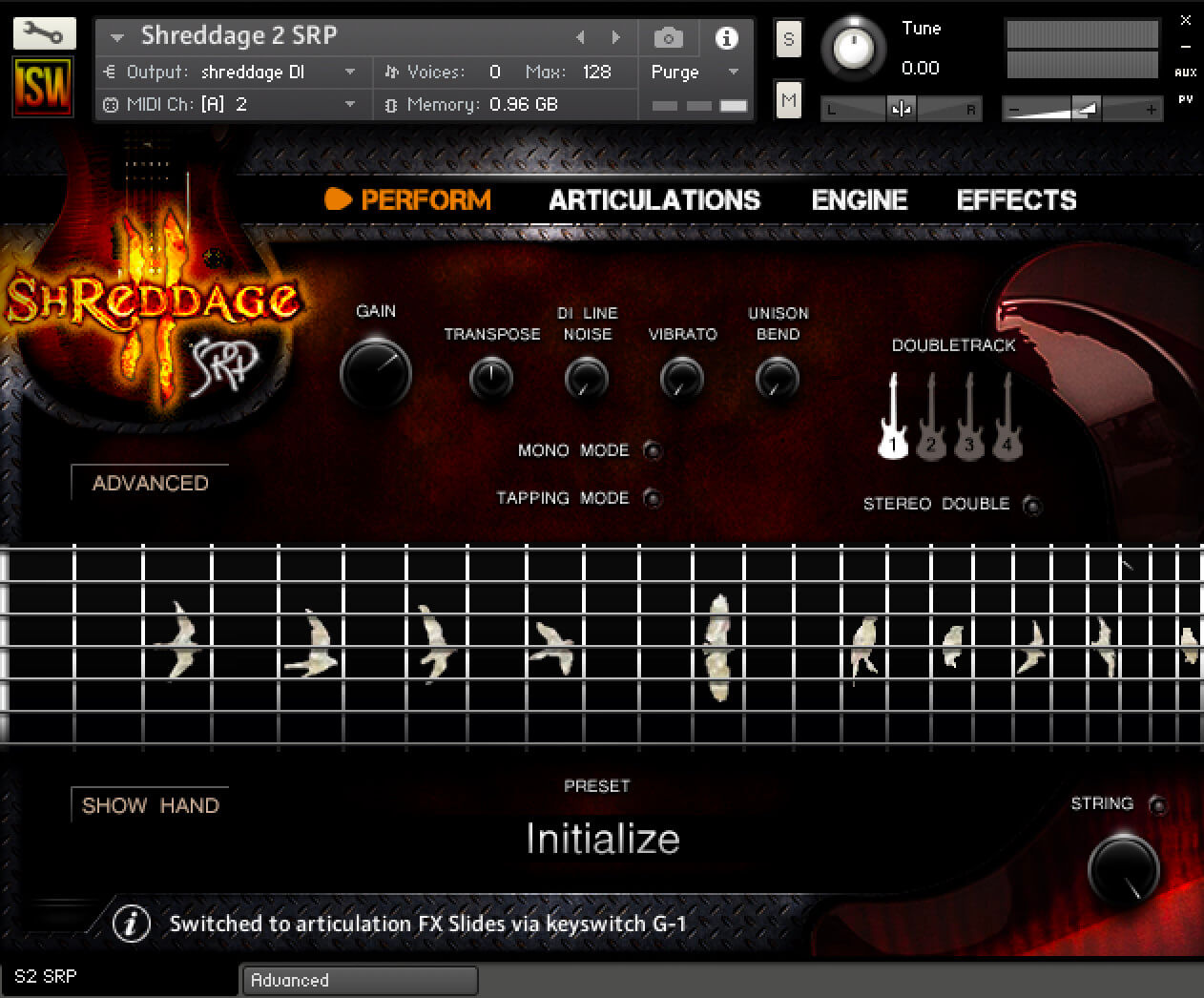
Task: Select doubletrack guitar 4
Action: (x=1007, y=416)
